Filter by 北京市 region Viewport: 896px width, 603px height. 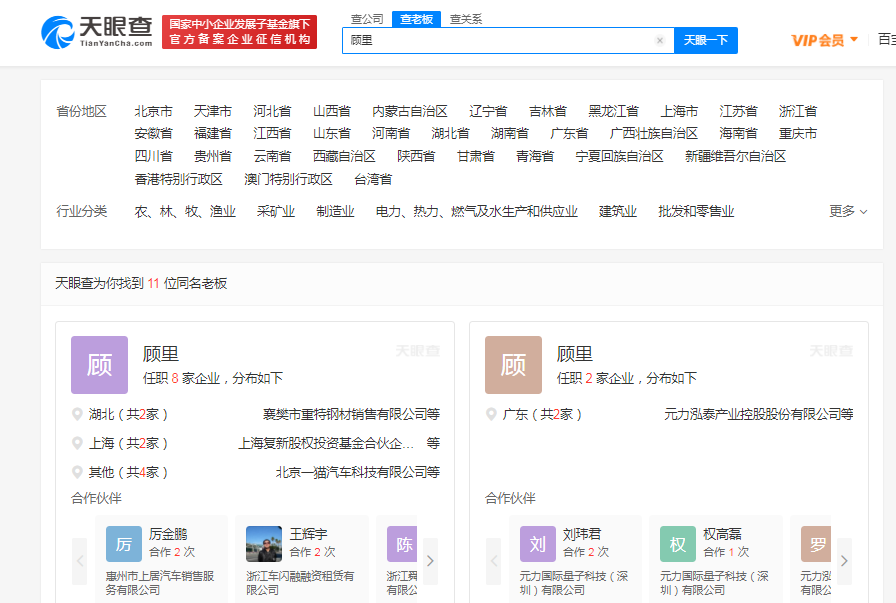point(153,111)
